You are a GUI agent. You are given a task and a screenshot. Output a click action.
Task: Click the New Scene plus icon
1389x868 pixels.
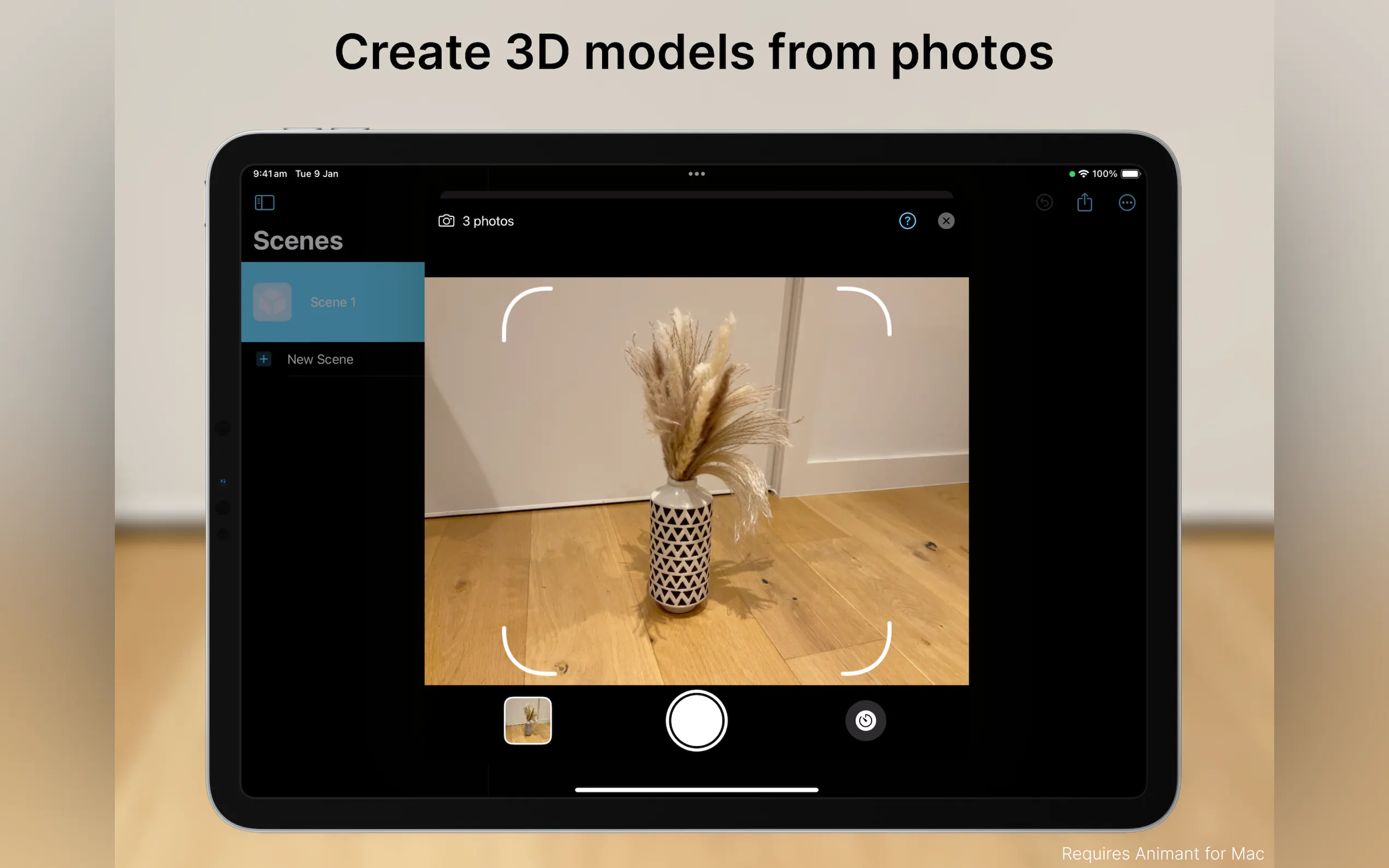[x=264, y=359]
